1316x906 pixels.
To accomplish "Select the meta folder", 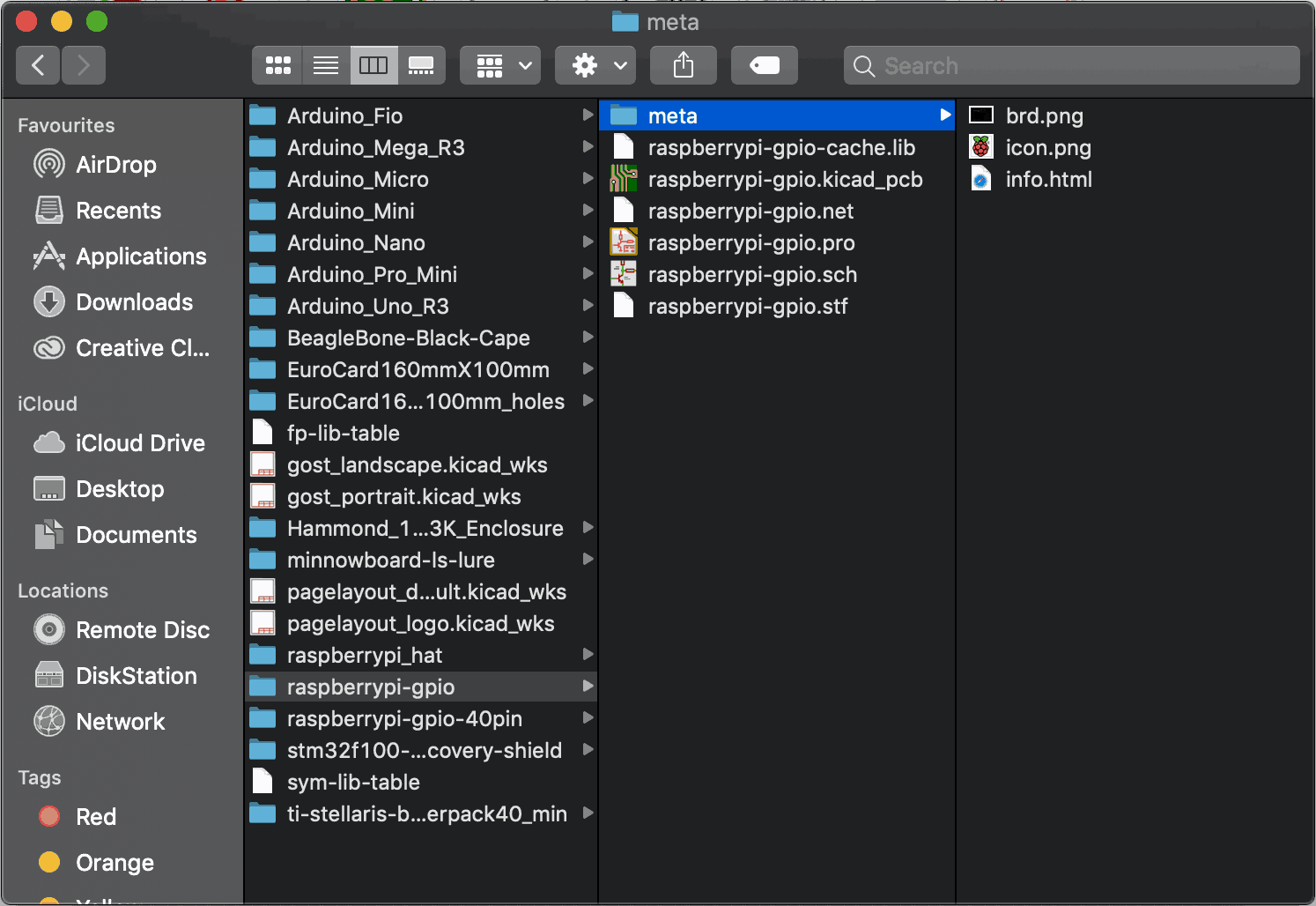I will point(777,115).
